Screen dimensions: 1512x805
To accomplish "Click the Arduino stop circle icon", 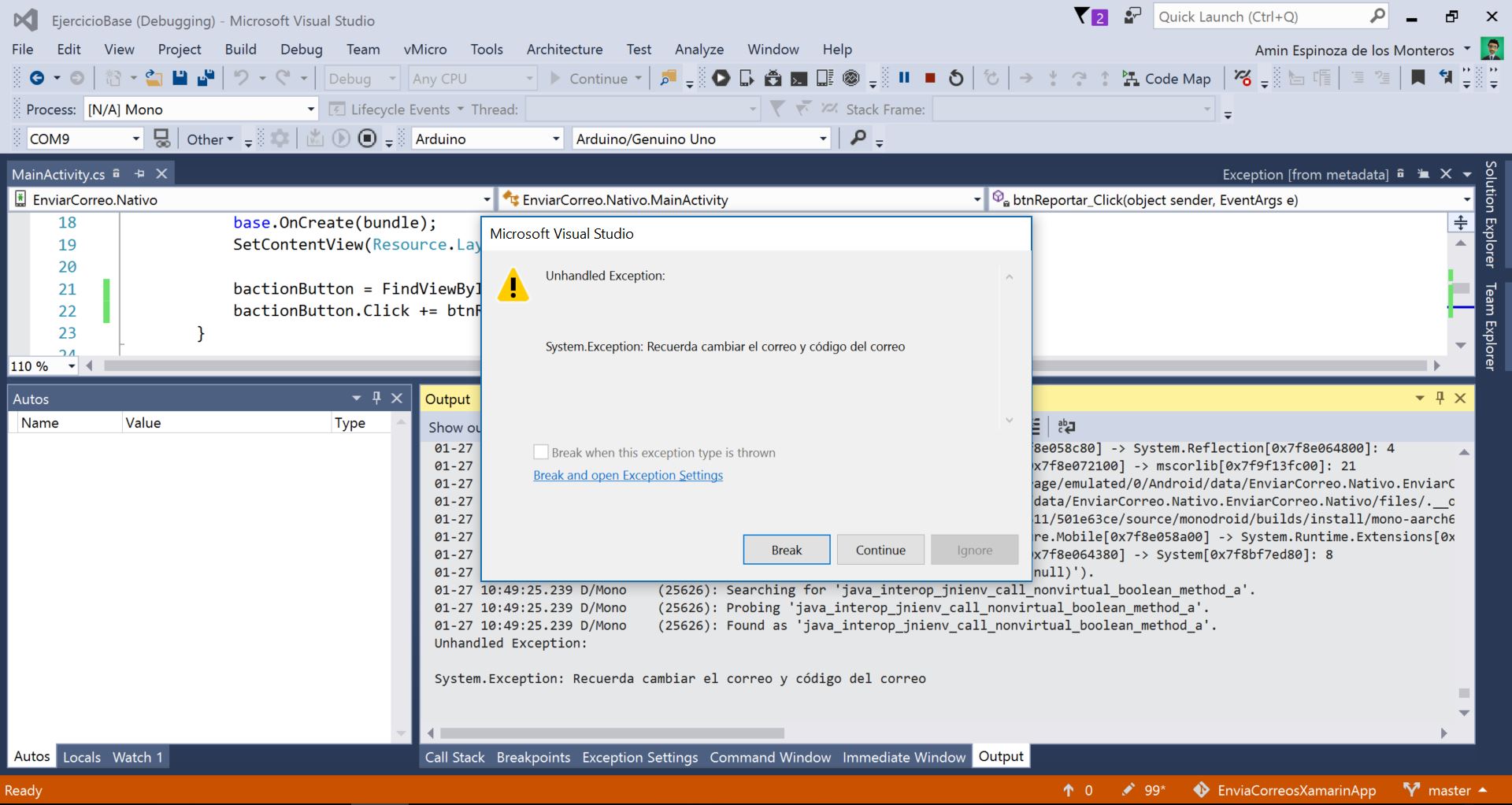I will pos(367,139).
